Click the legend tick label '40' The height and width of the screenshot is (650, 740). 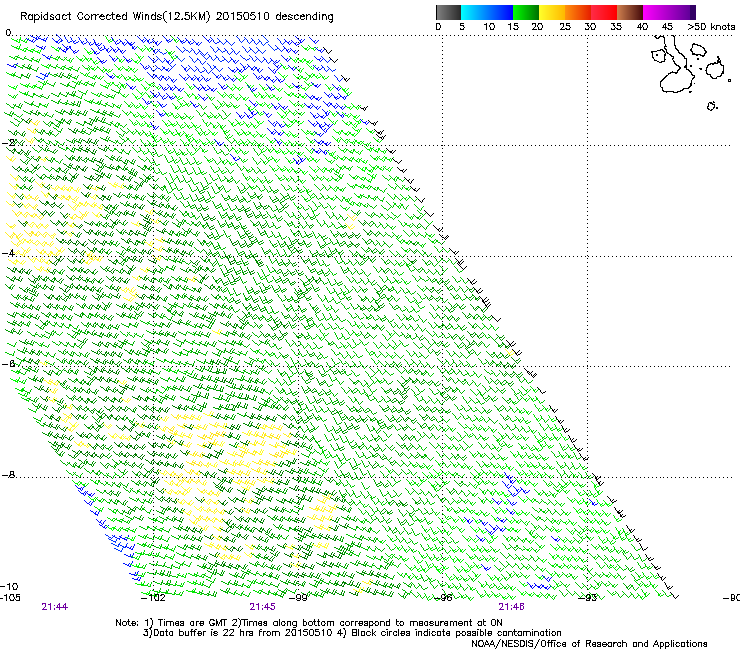[x=642, y=27]
